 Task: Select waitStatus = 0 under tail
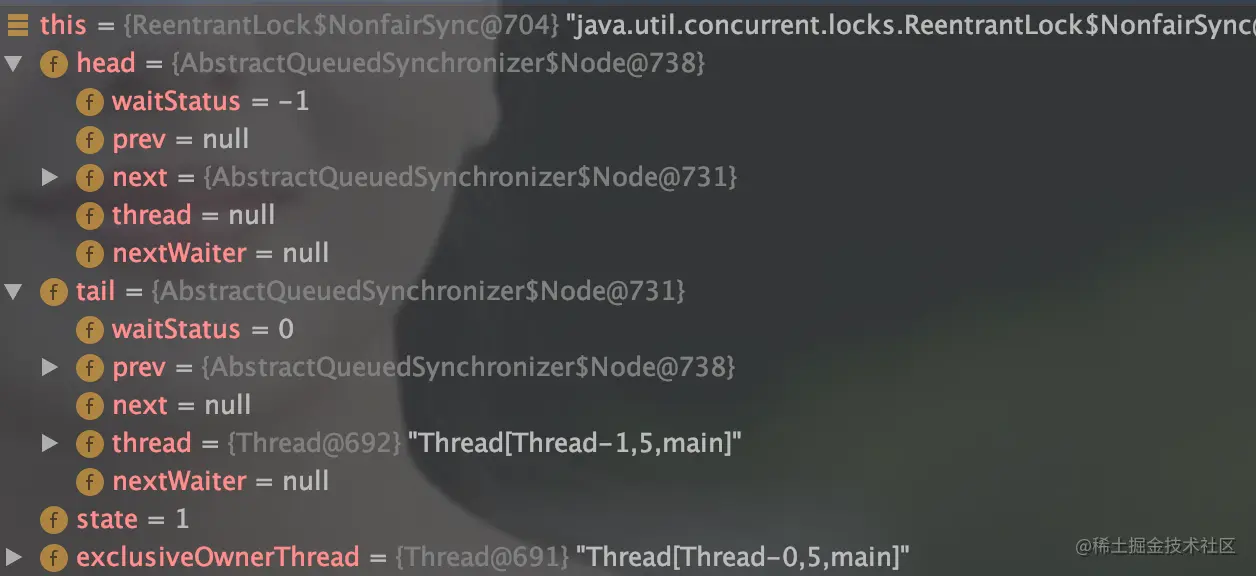coord(185,330)
